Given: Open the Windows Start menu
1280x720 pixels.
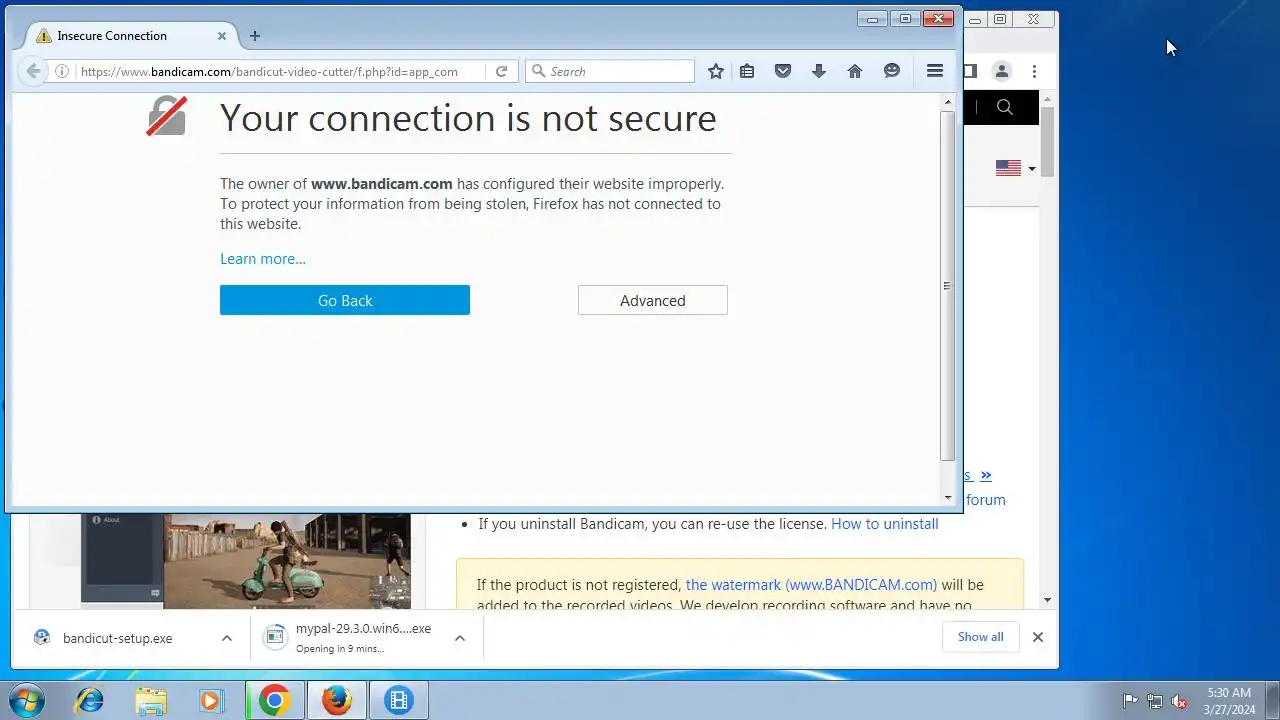Looking at the screenshot, I should pos(27,700).
